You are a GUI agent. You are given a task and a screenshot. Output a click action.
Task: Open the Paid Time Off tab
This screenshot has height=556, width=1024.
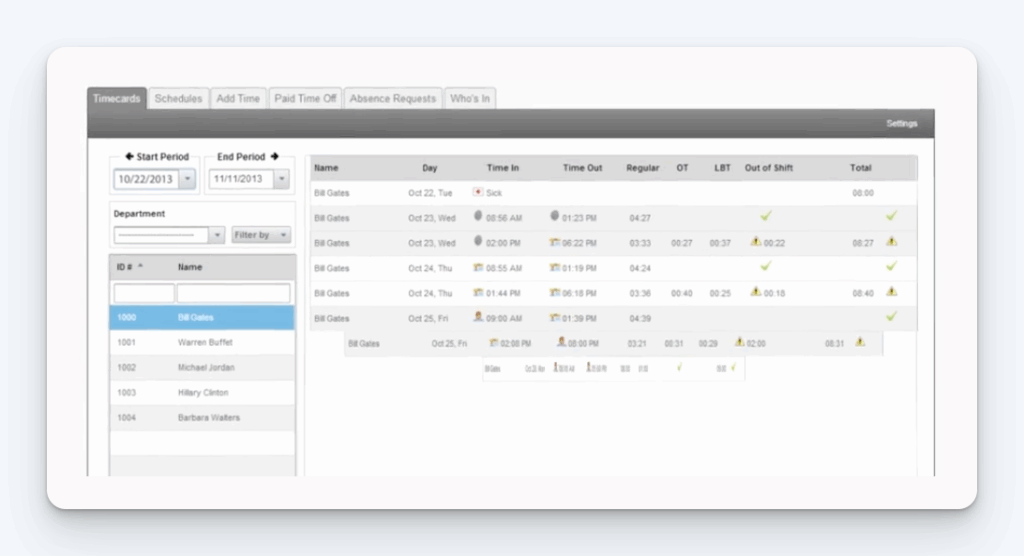[x=305, y=99]
